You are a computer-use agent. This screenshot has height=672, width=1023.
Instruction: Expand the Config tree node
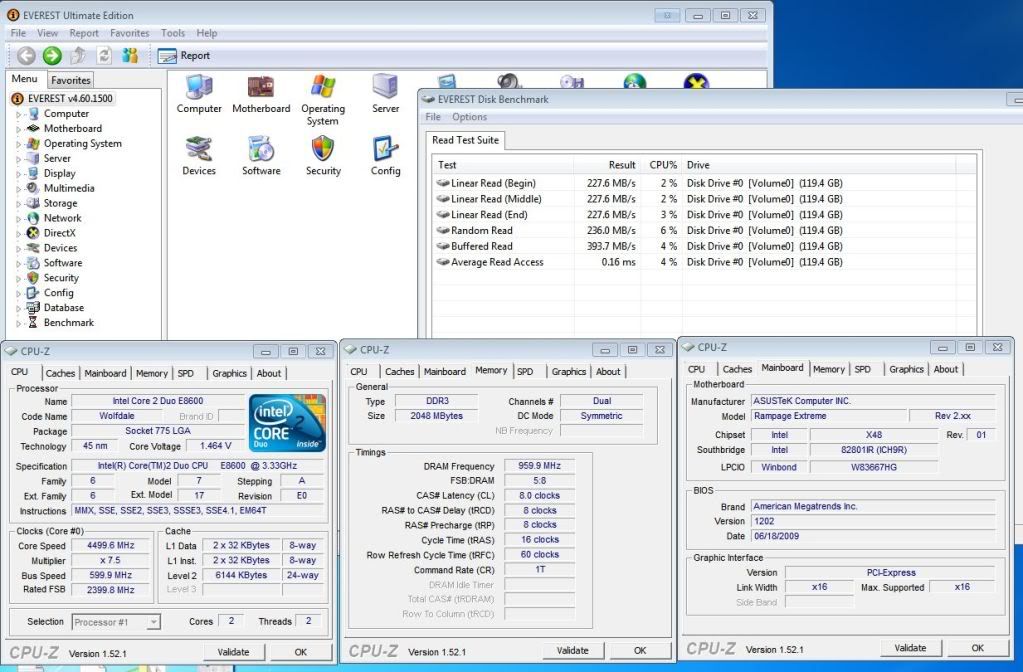click(18, 294)
